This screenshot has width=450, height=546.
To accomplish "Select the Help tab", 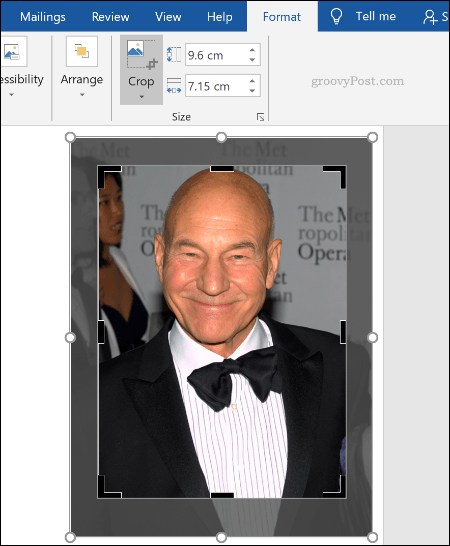I will coord(219,16).
